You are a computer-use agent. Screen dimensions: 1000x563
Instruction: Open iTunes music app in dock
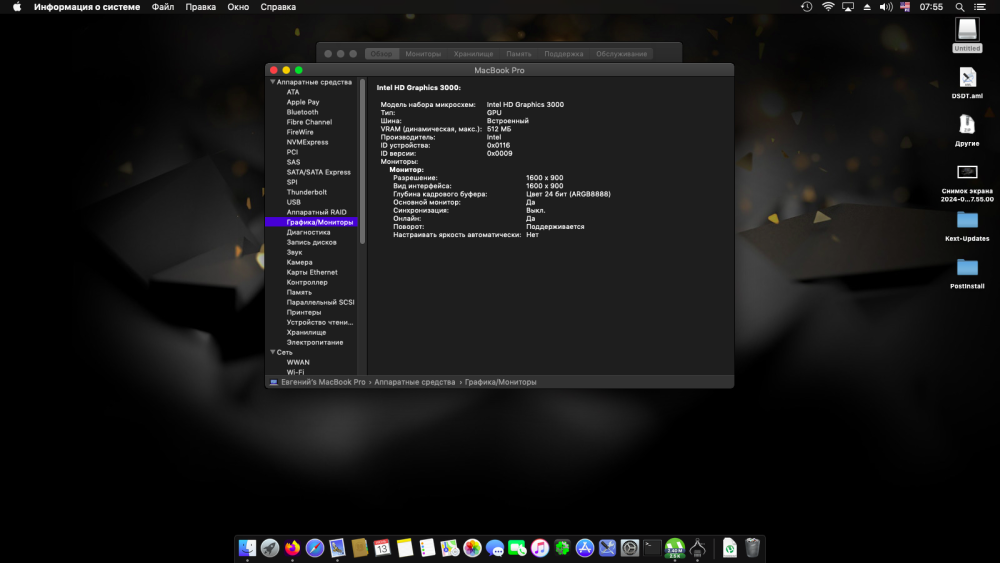(540, 548)
